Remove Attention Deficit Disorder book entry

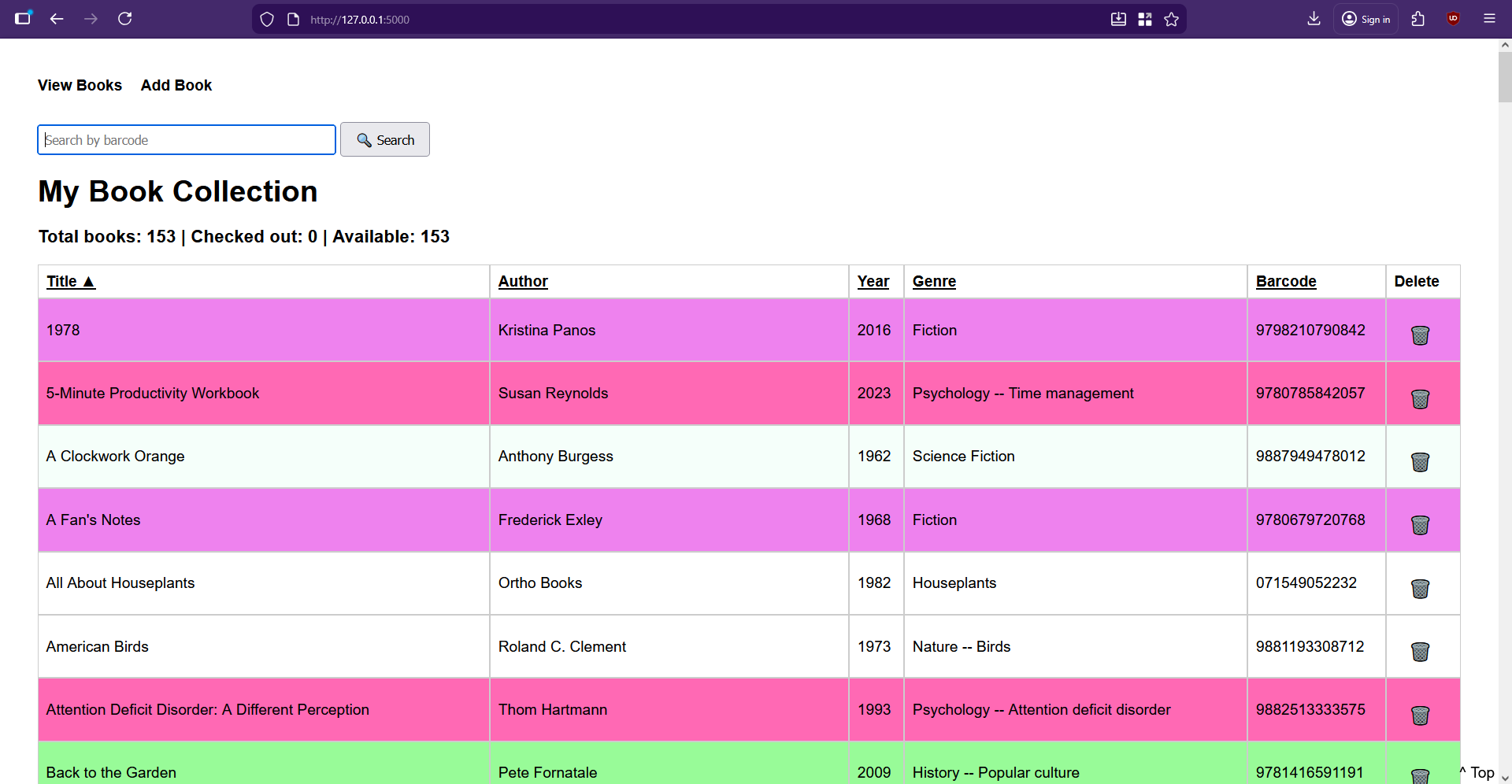tap(1420, 716)
